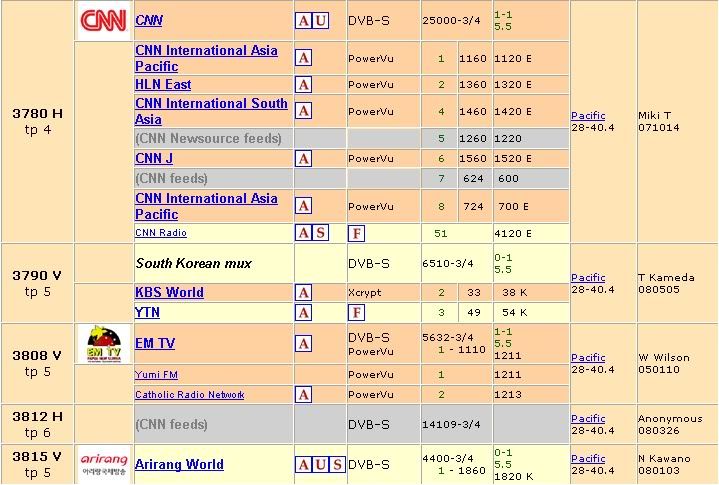The height and width of the screenshot is (485, 719).
Task: Click the A icon in HLN East row
Action: point(304,85)
